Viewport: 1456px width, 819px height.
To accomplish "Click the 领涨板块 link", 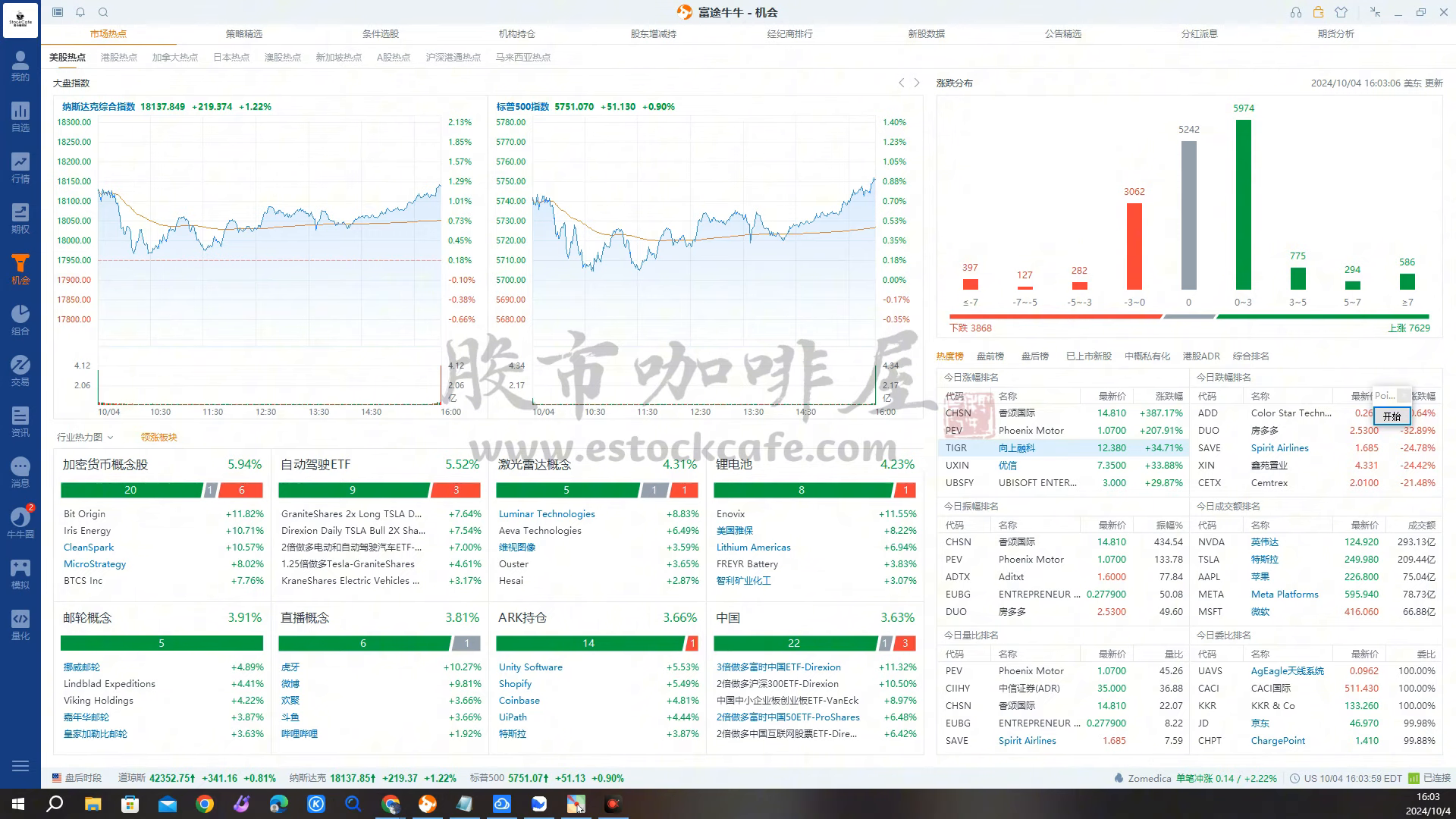I will [158, 438].
